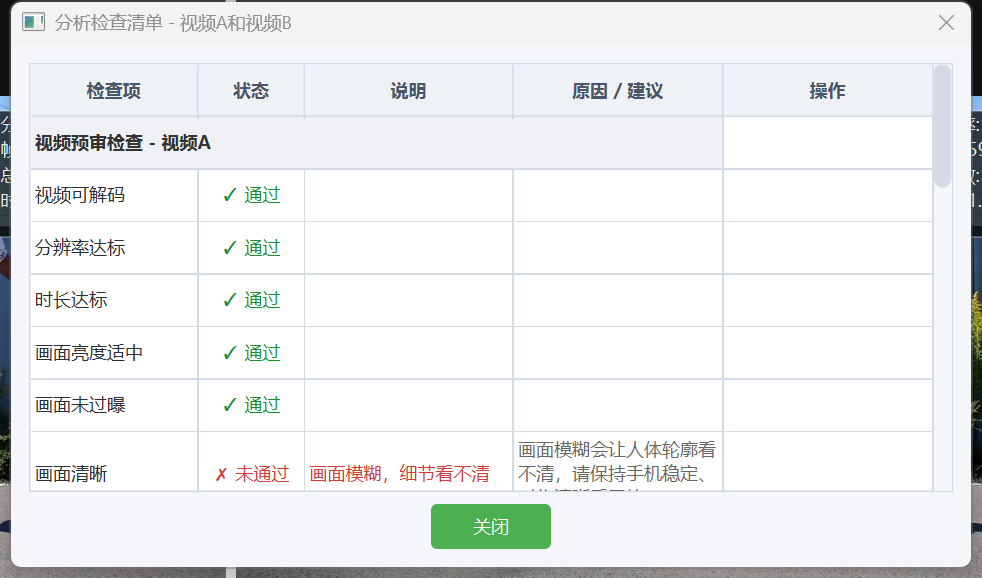Close the 分析检查清单 dialog window
982x578 pixels.
946,23
